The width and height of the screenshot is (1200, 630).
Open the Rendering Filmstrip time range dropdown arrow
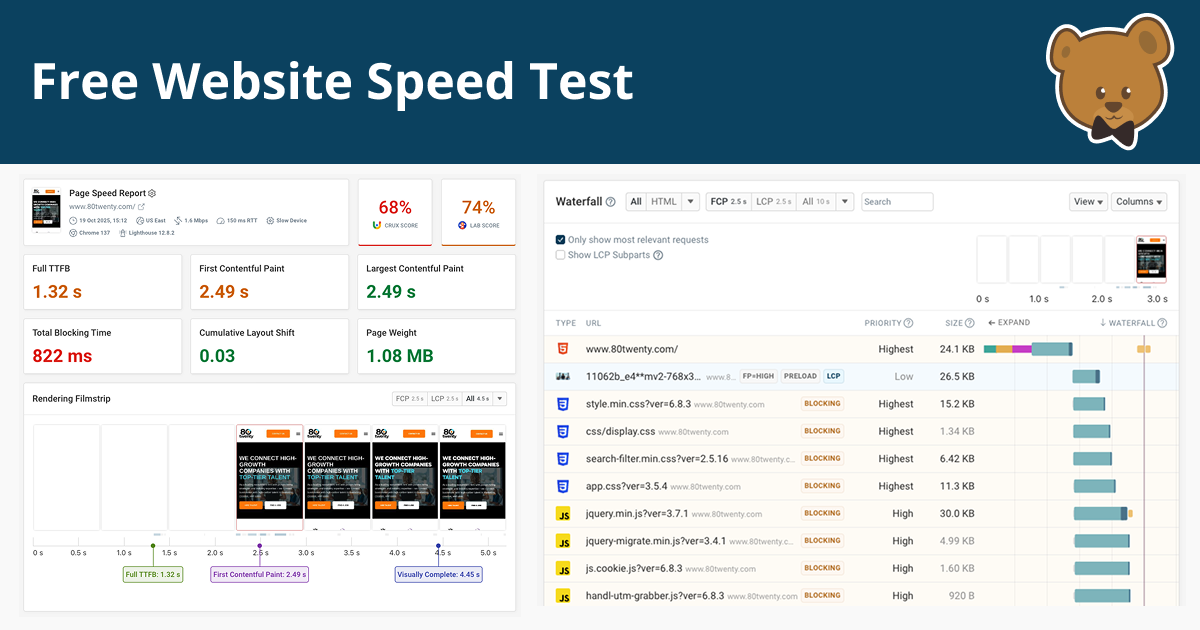click(500, 399)
